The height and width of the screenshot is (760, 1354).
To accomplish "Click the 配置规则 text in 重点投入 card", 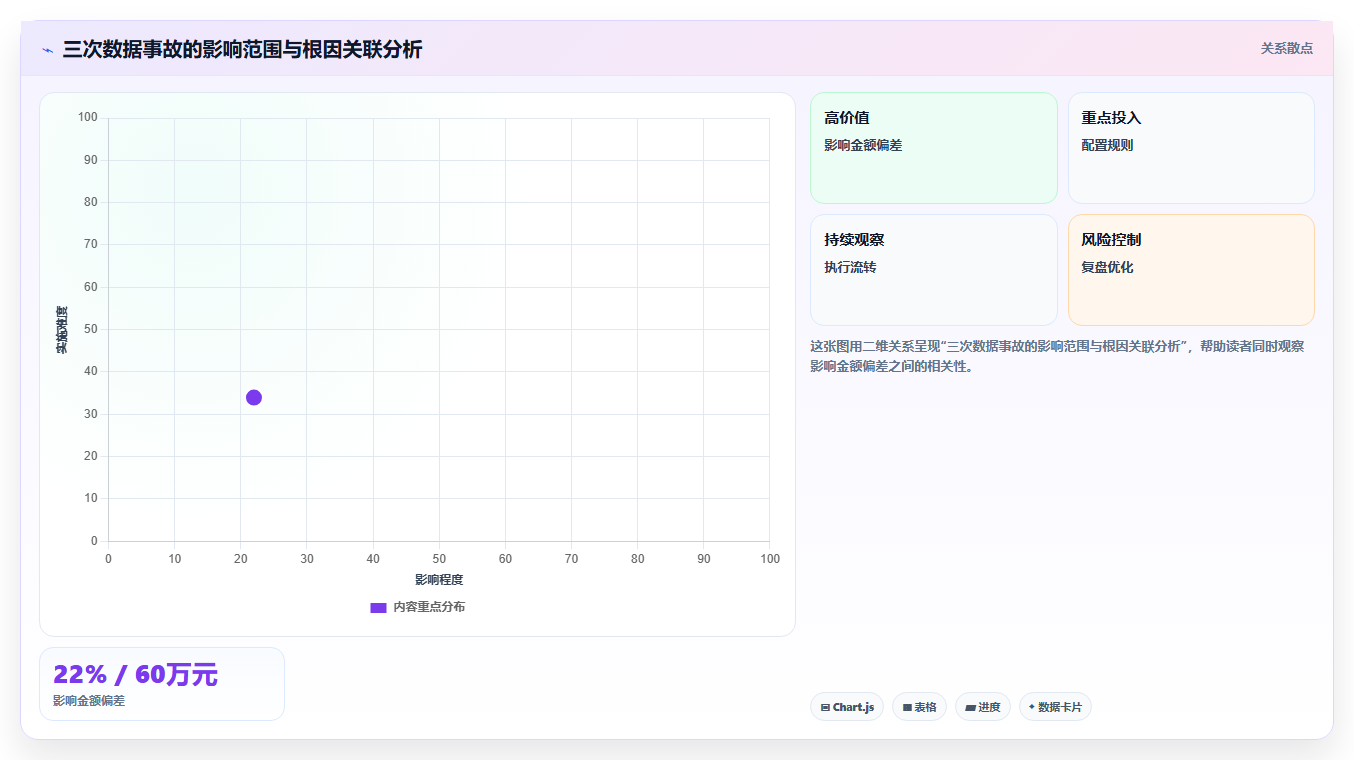I will (1107, 145).
